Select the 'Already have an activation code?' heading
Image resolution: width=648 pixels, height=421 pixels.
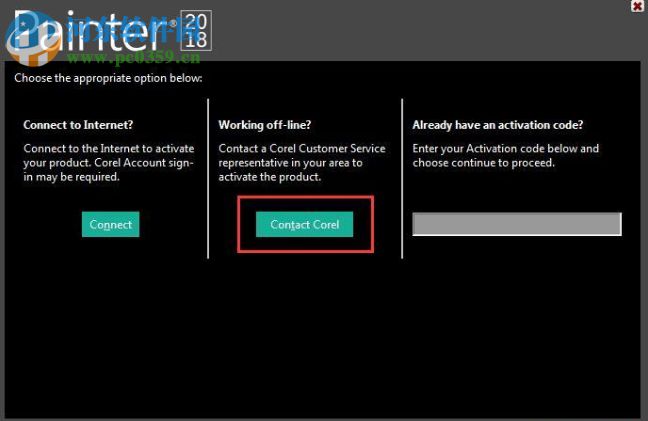pos(498,125)
